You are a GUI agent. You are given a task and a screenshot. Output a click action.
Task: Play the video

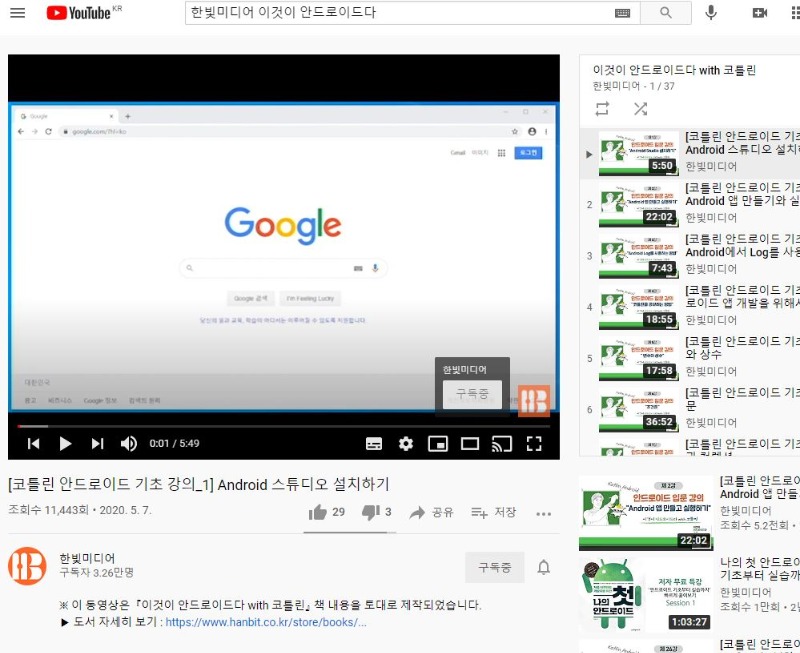tap(65, 443)
